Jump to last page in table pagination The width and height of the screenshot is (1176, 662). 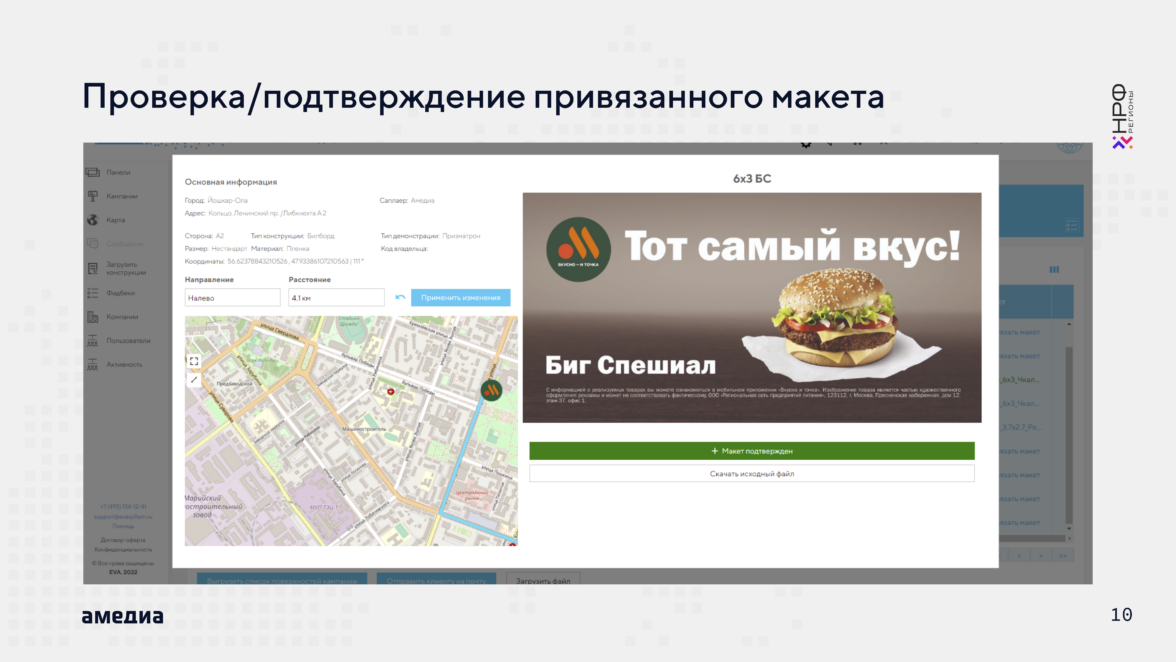(x=1063, y=556)
